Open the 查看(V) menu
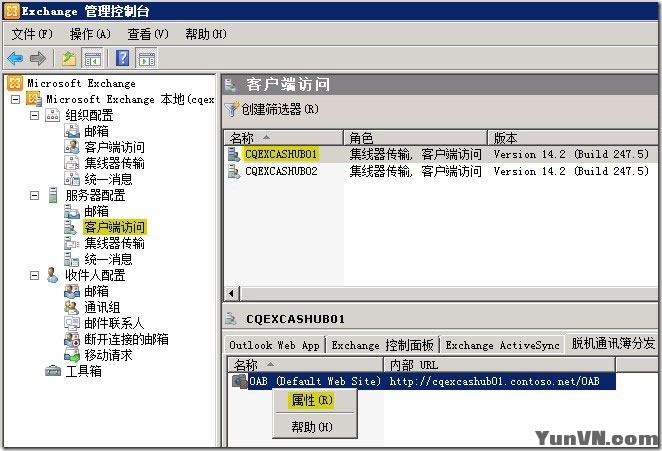Screen dimensions: 662x451 click(x=148, y=34)
